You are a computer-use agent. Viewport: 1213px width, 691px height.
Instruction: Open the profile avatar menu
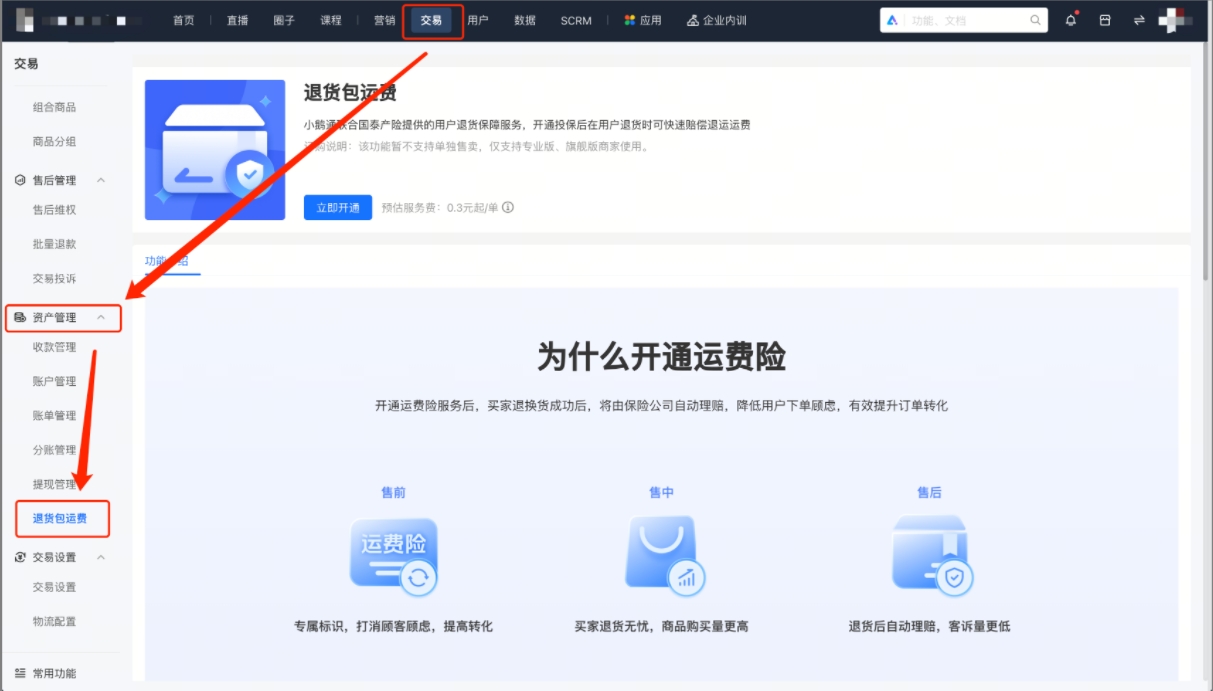(x=1176, y=20)
